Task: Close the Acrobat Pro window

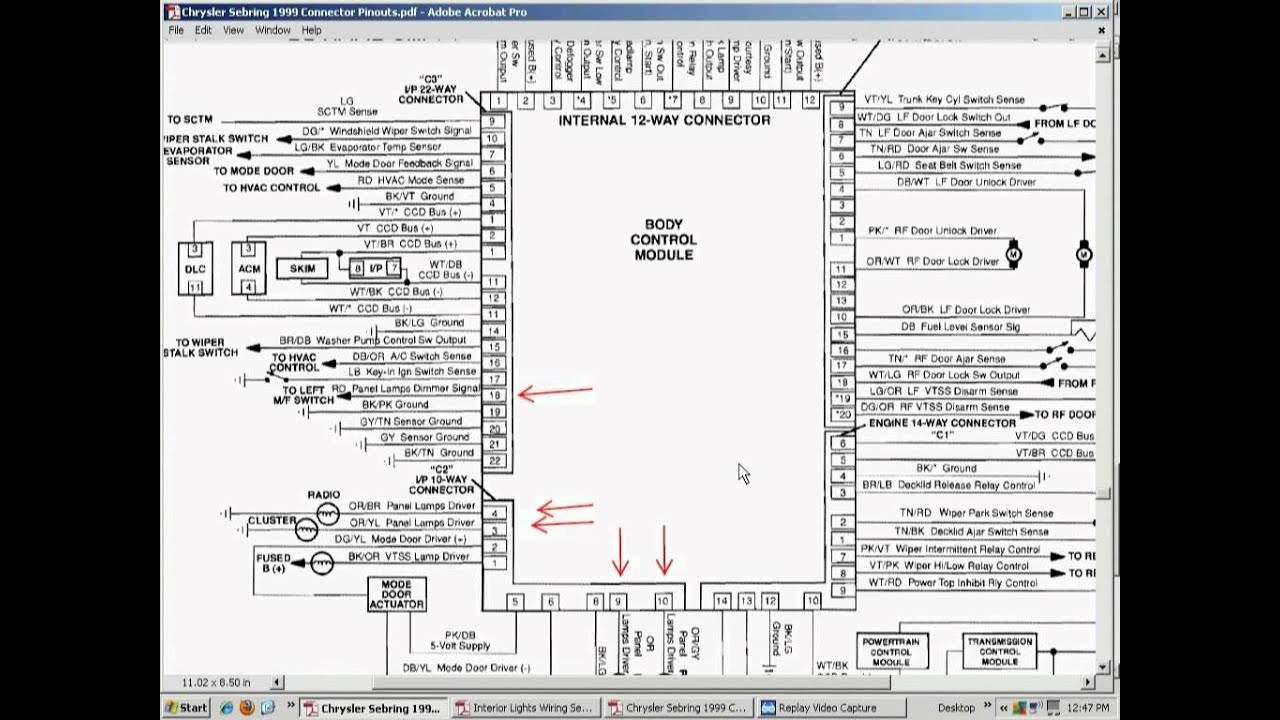Action: 1103,12
